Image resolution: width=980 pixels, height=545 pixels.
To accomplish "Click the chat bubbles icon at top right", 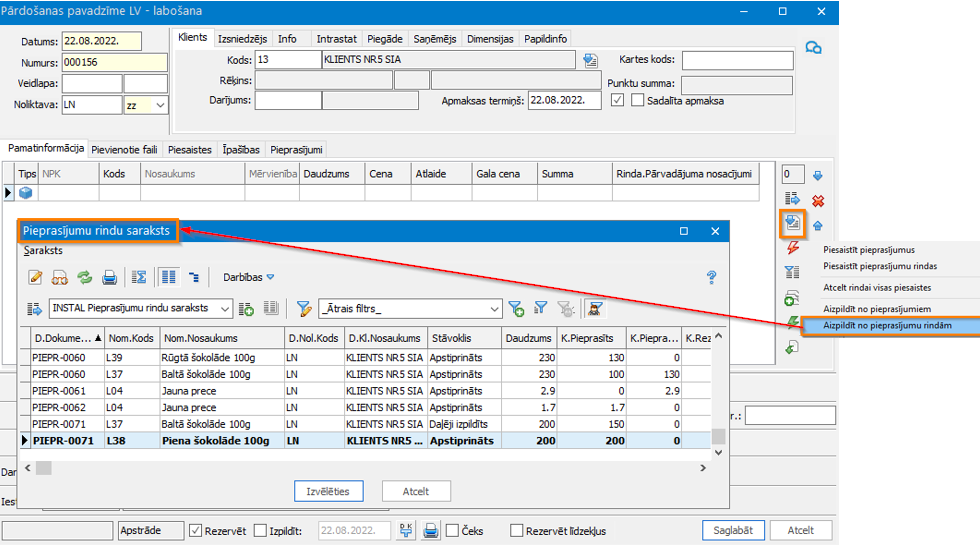I will (814, 48).
